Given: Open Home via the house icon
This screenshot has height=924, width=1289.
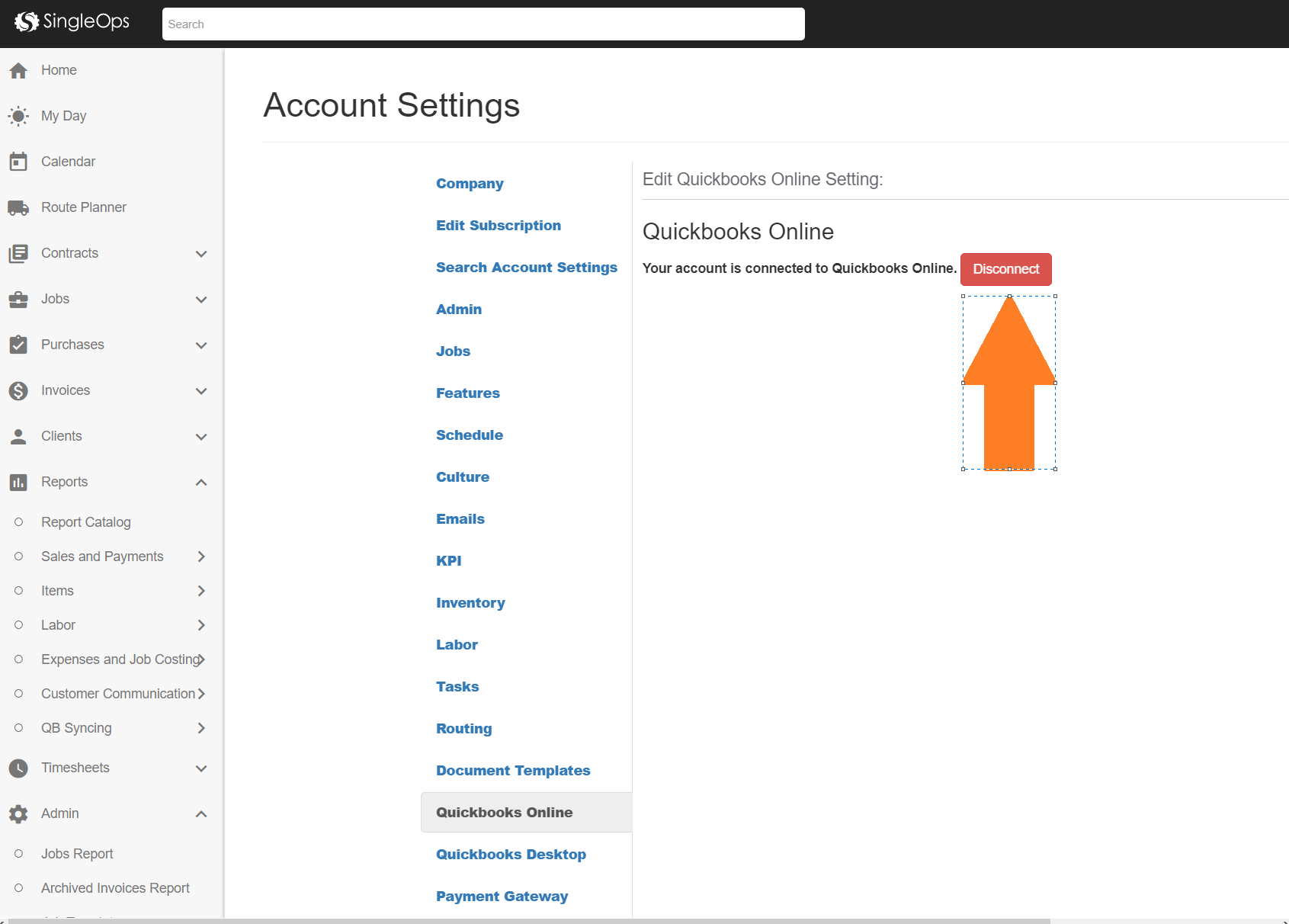Looking at the screenshot, I should click(18, 70).
